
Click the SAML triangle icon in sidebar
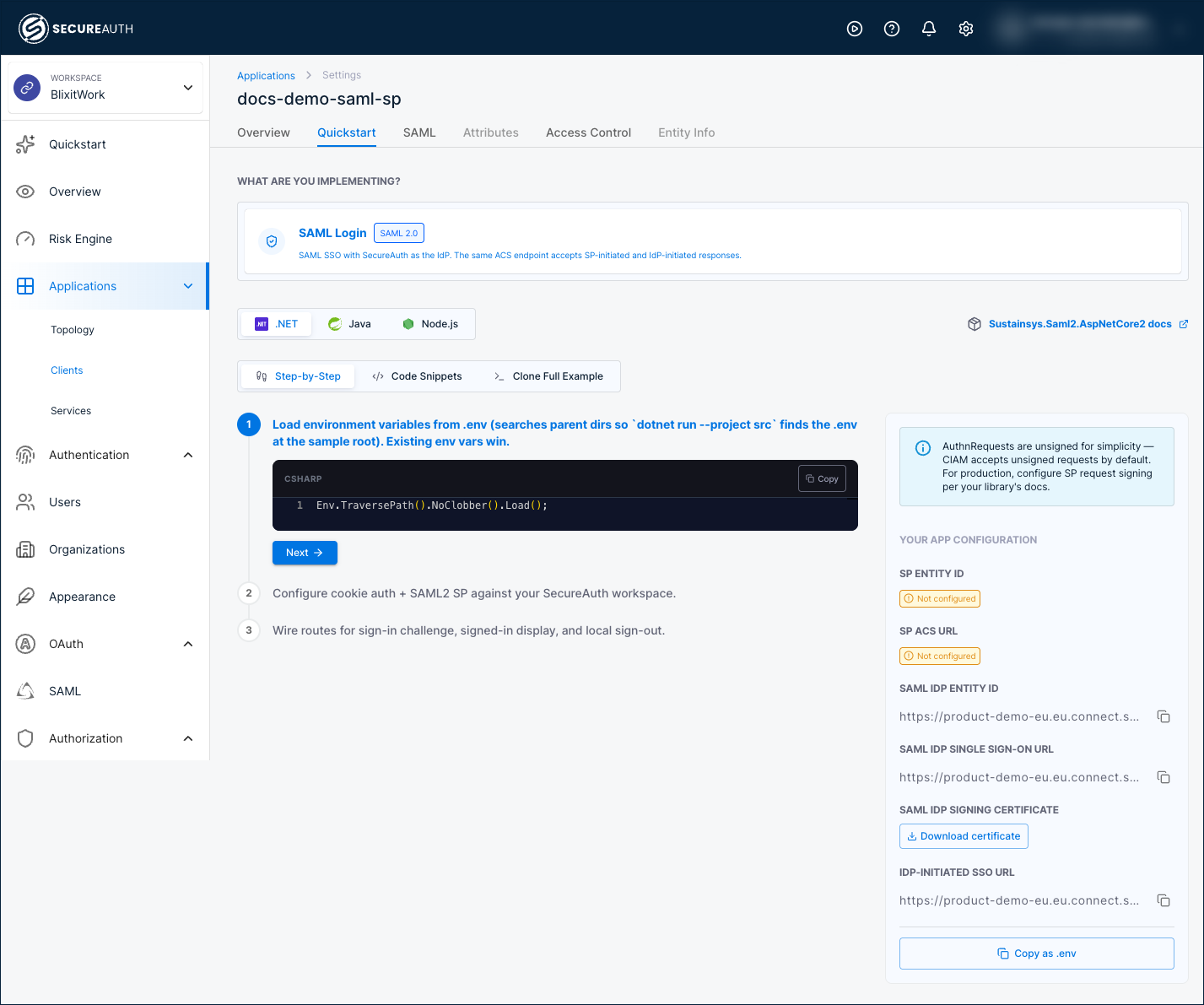[25, 691]
